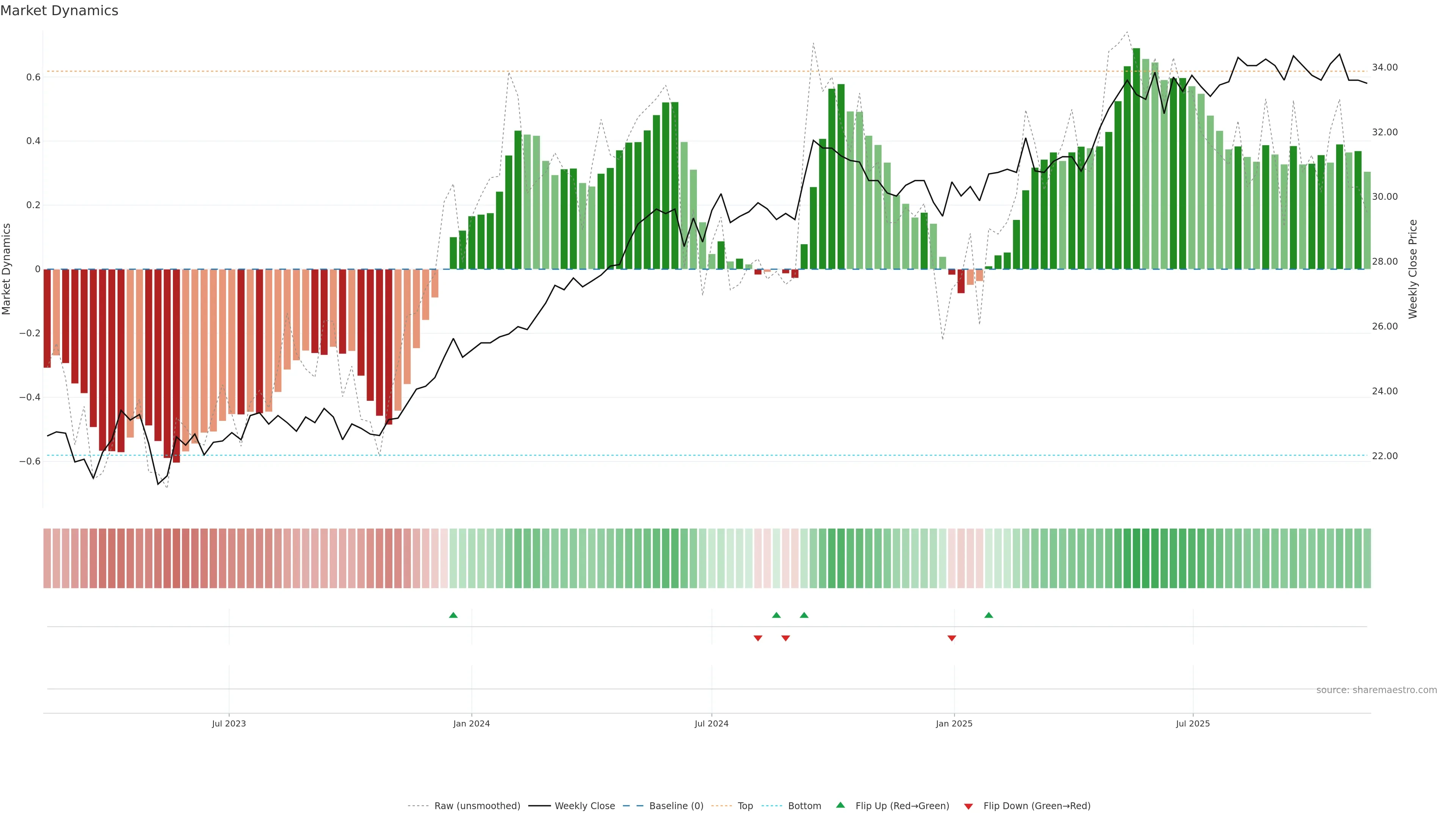Click the Weekly Close Price axis title
1456x819 pixels.
1412,269
